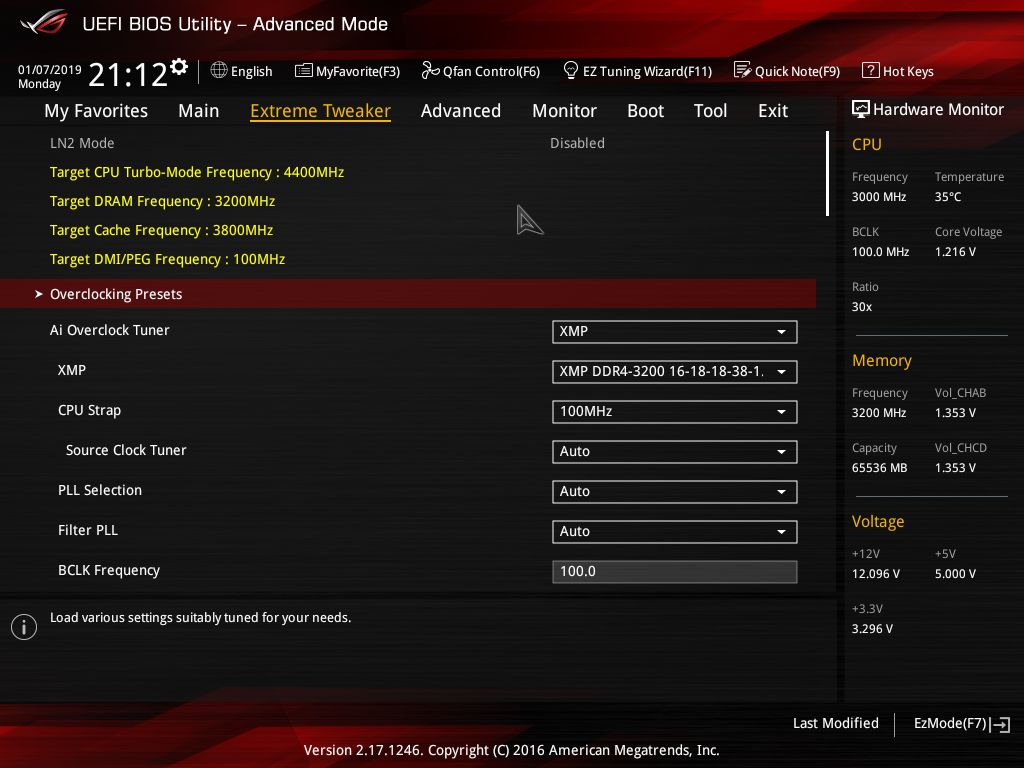The height and width of the screenshot is (768, 1024).
Task: Open the Ai Overclock Tuner dropdown
Action: tap(674, 332)
